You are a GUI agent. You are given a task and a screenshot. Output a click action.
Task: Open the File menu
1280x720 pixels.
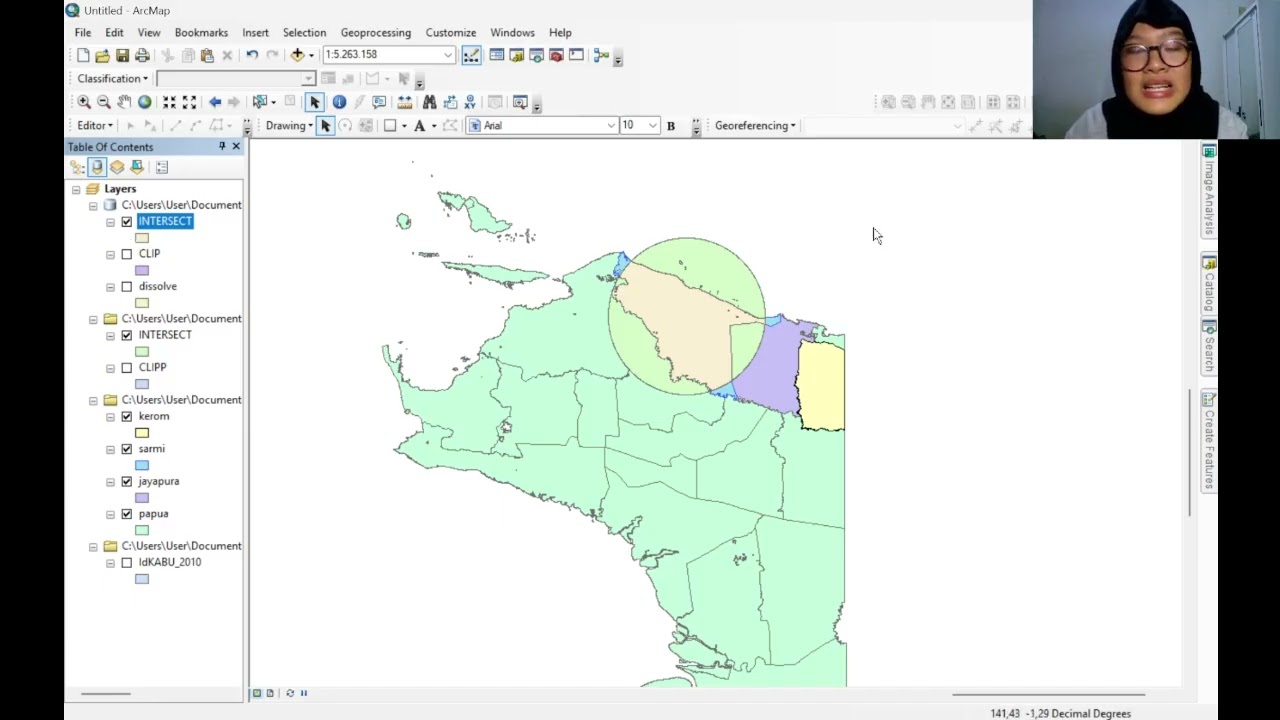coord(83,33)
